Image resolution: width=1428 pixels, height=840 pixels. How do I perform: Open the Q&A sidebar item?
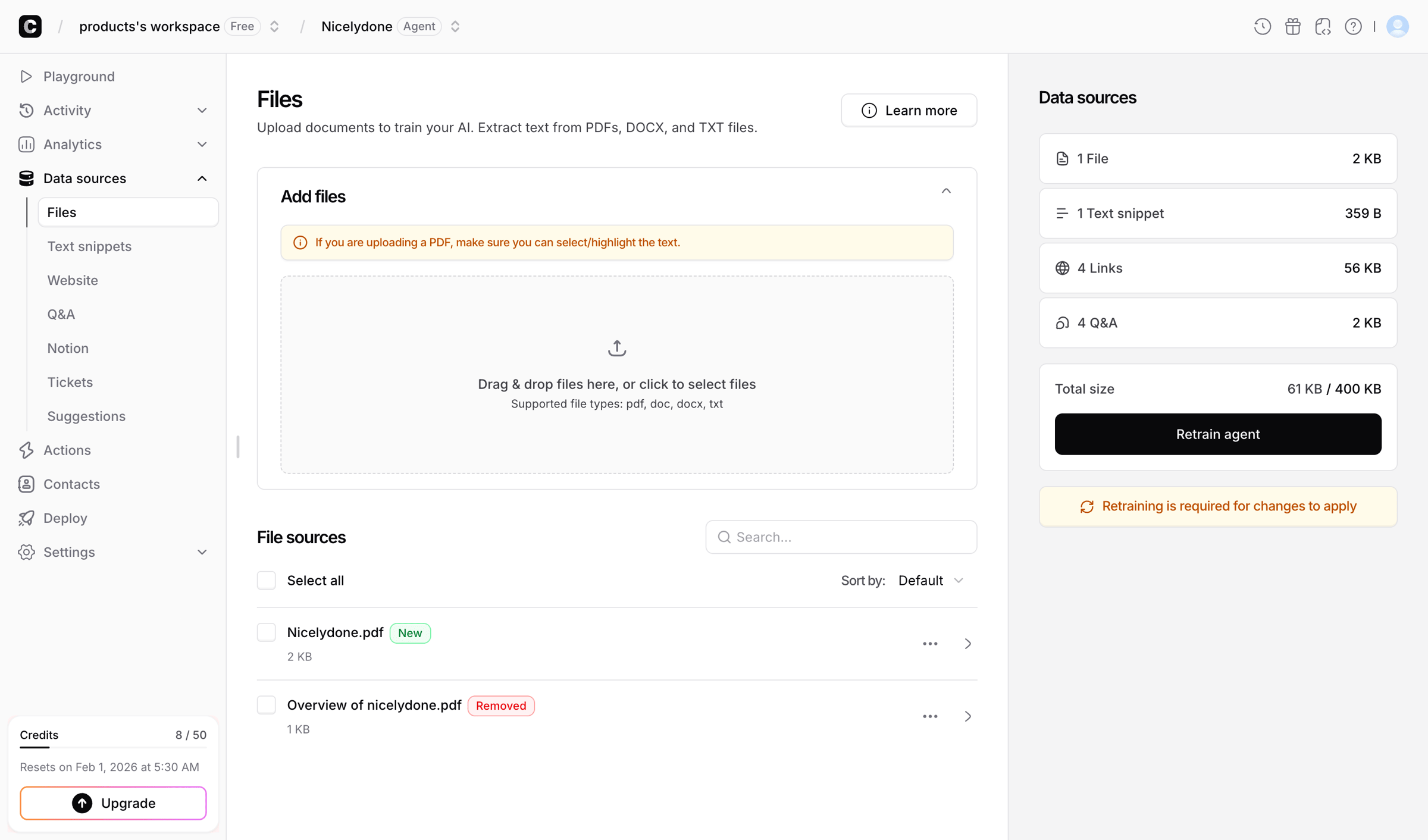61,314
